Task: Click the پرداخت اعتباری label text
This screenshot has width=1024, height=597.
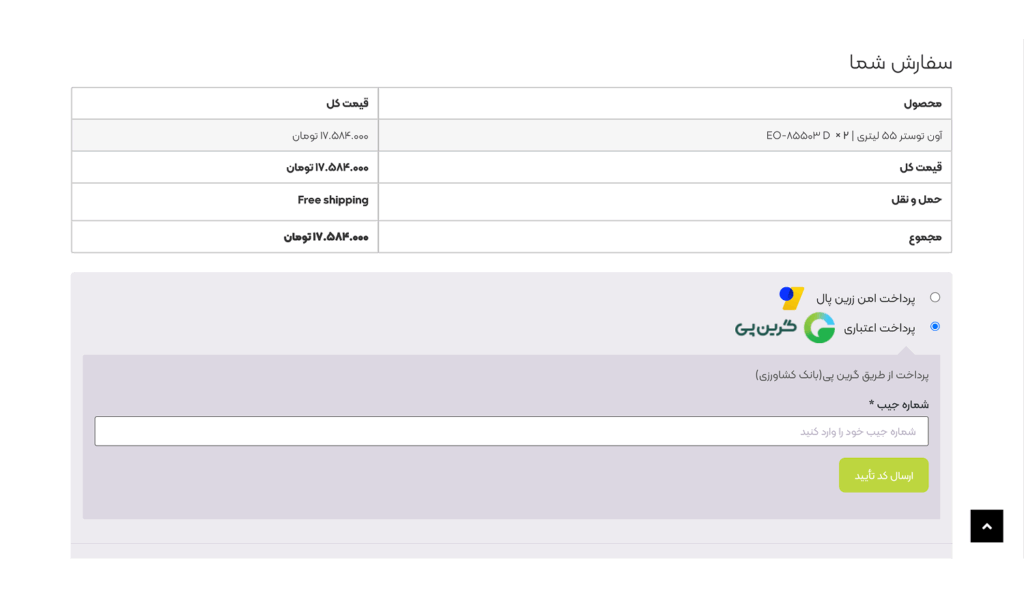Action: coord(879,328)
